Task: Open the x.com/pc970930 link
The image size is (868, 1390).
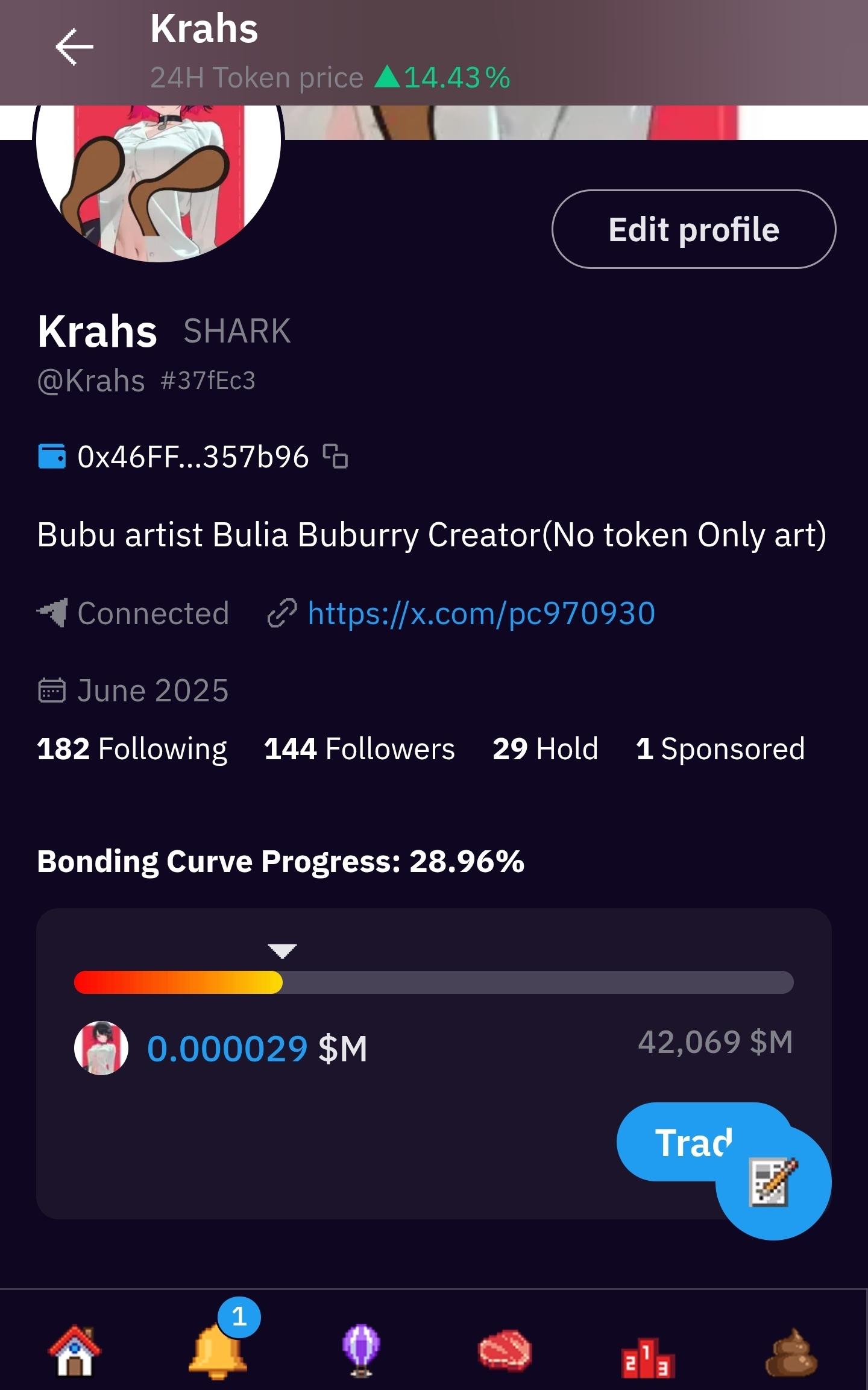Action: pos(481,613)
